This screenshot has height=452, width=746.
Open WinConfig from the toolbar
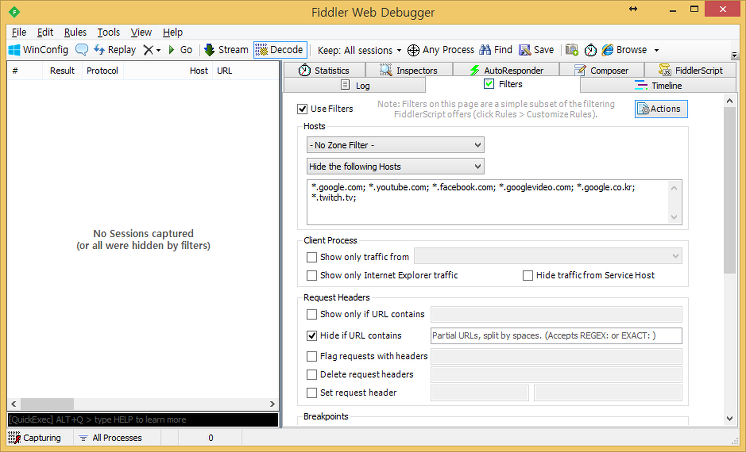pyautogui.click(x=39, y=49)
